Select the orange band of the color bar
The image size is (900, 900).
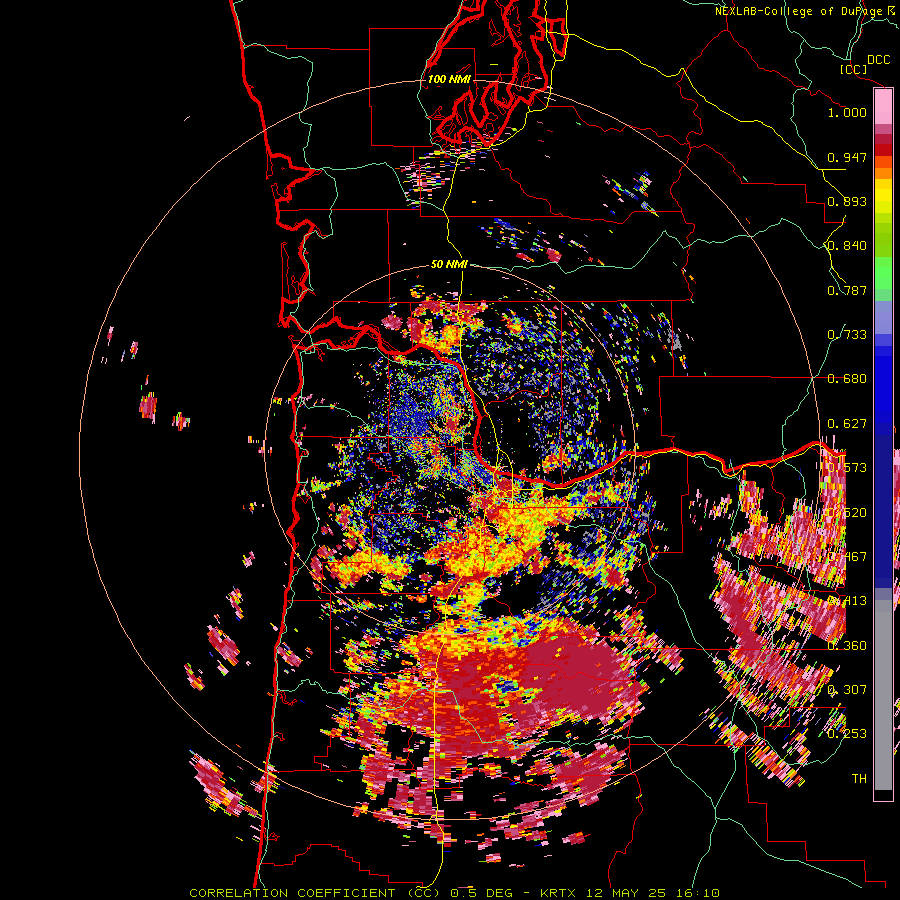pyautogui.click(x=883, y=173)
